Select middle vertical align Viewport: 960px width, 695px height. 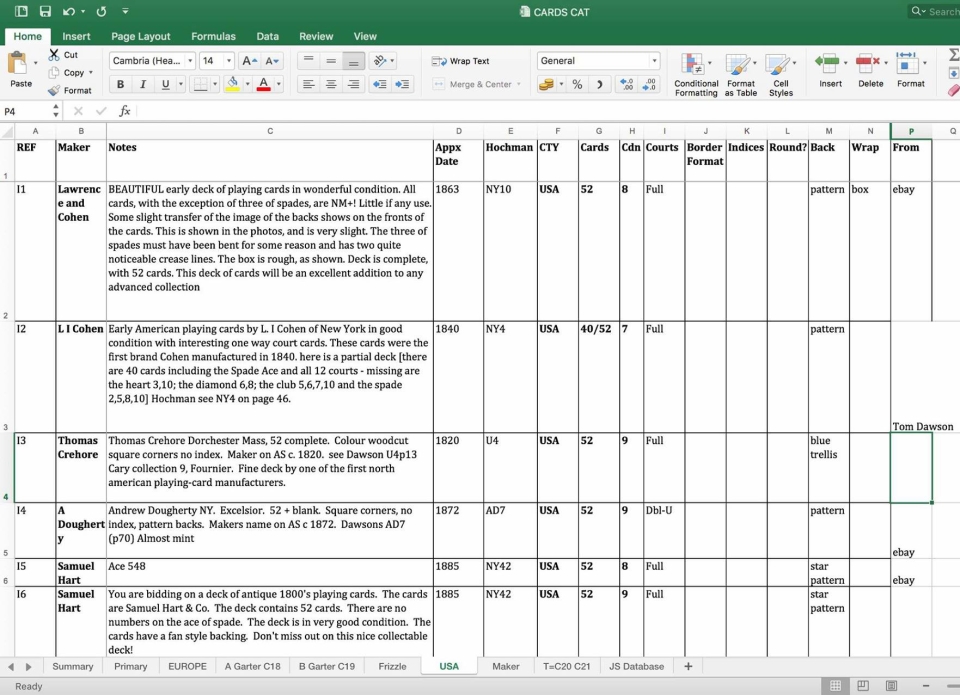click(x=331, y=61)
